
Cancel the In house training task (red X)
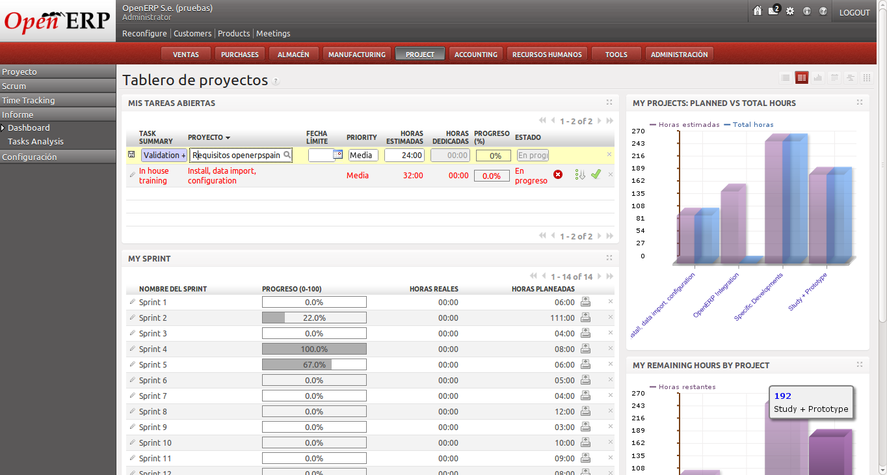558,175
